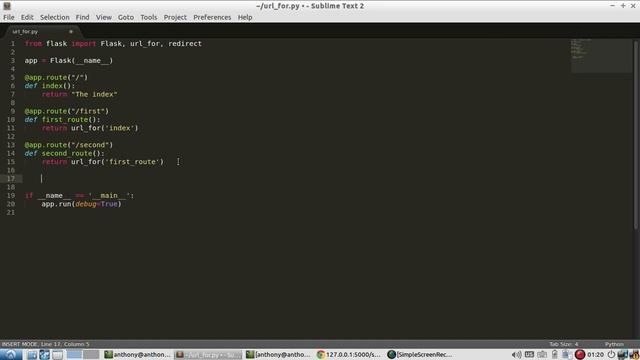Open the File menu
The image size is (640, 360).
tap(9, 17)
